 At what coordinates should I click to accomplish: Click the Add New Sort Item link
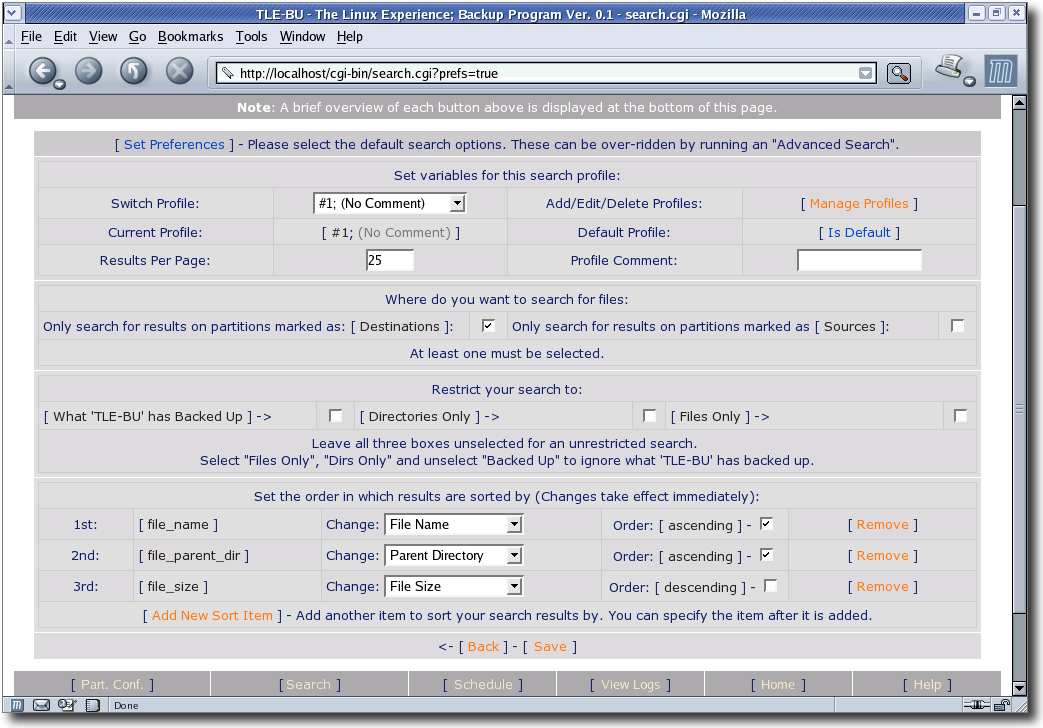[x=212, y=616]
